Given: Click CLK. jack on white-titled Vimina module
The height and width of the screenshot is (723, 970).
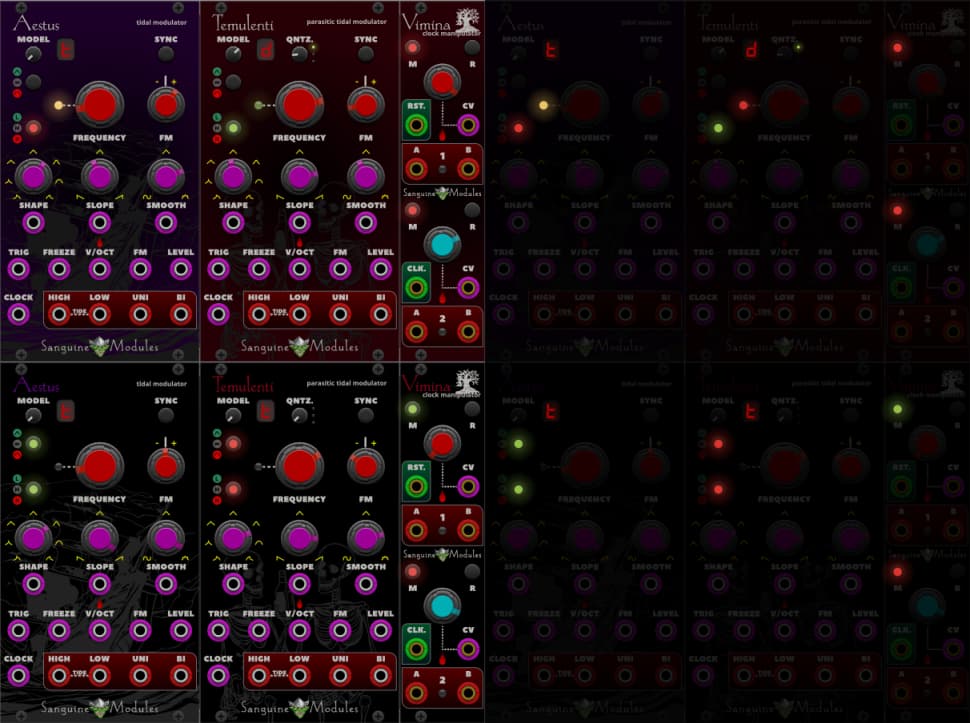Looking at the screenshot, I should click(x=416, y=288).
